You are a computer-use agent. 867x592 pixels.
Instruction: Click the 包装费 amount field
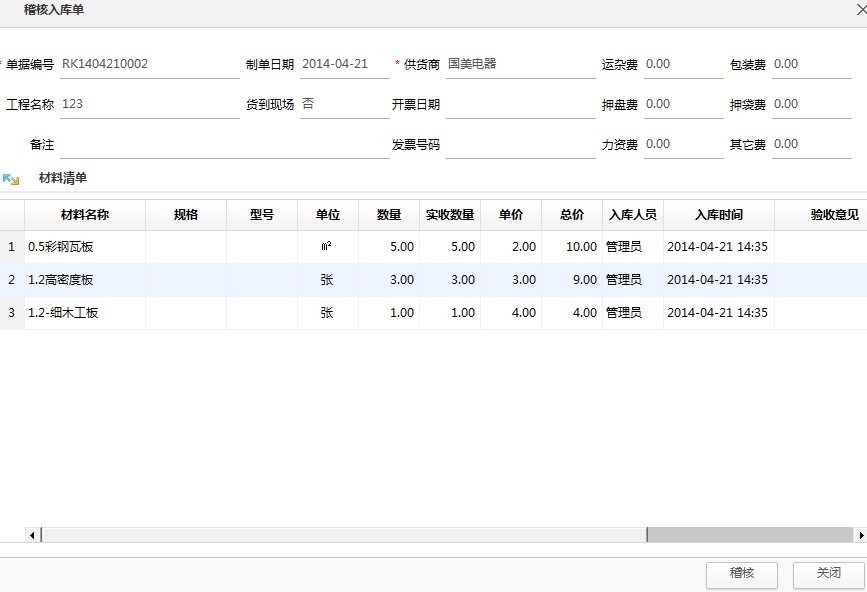click(811, 64)
